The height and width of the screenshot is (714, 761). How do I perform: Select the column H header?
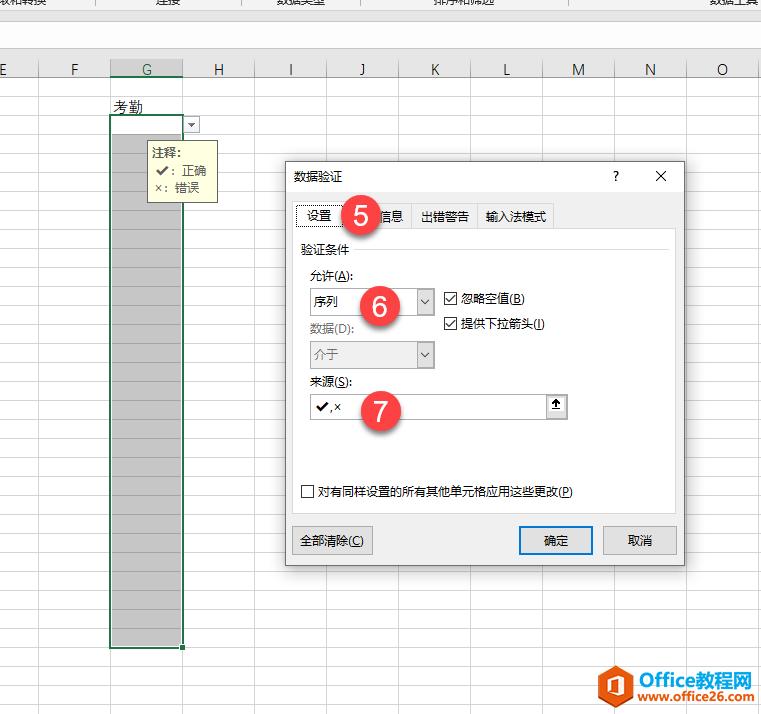point(218,69)
